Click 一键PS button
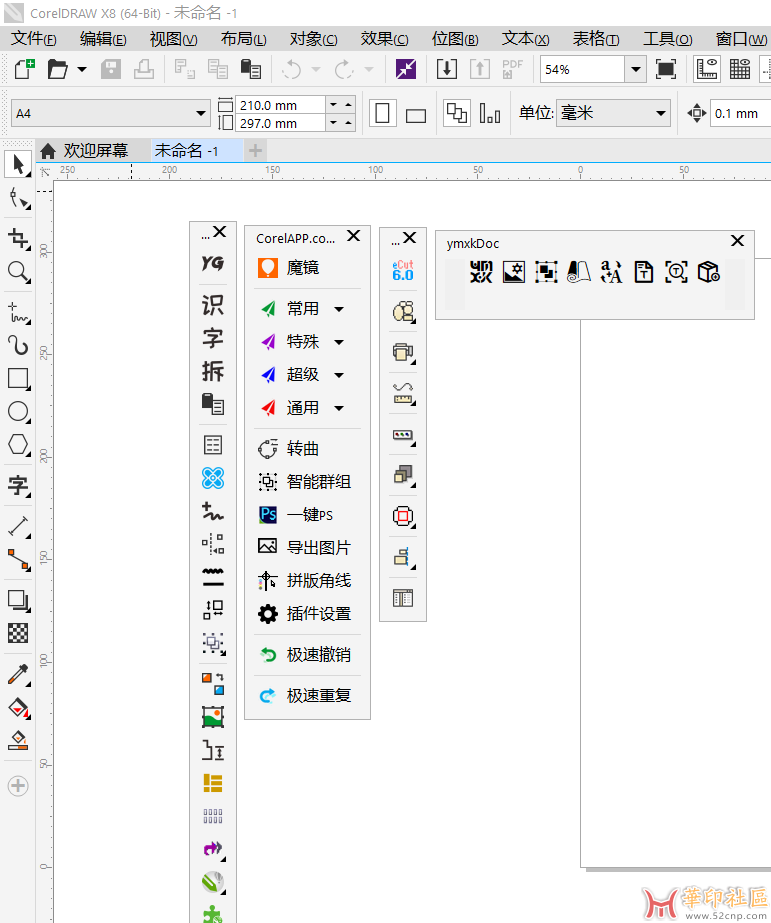 coord(296,515)
